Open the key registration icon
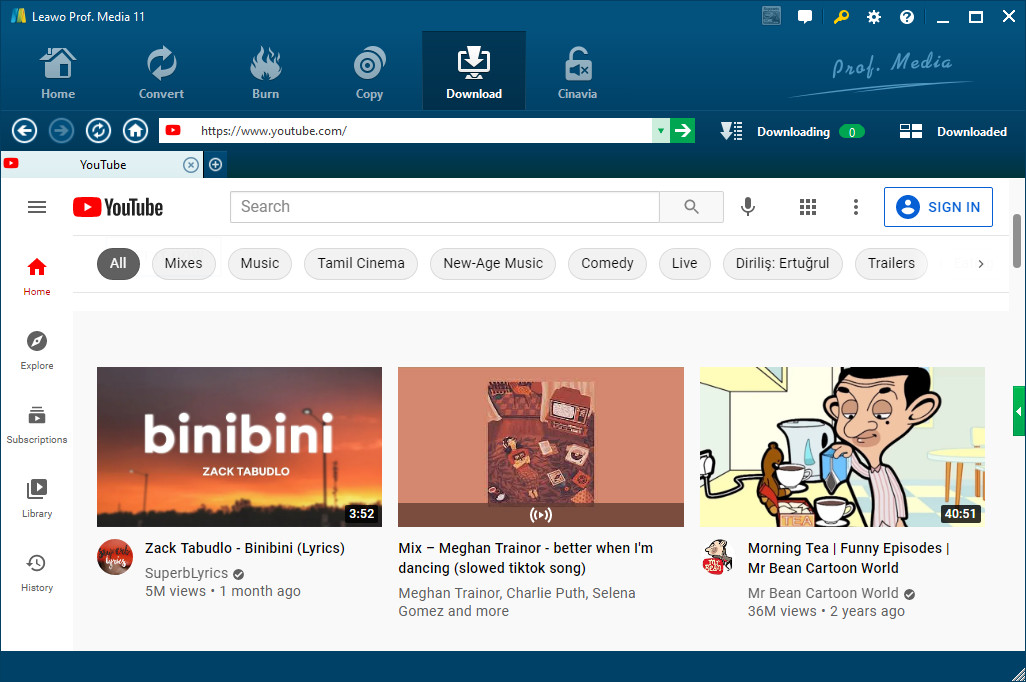Screen dimensions: 1026x682 pos(841,17)
